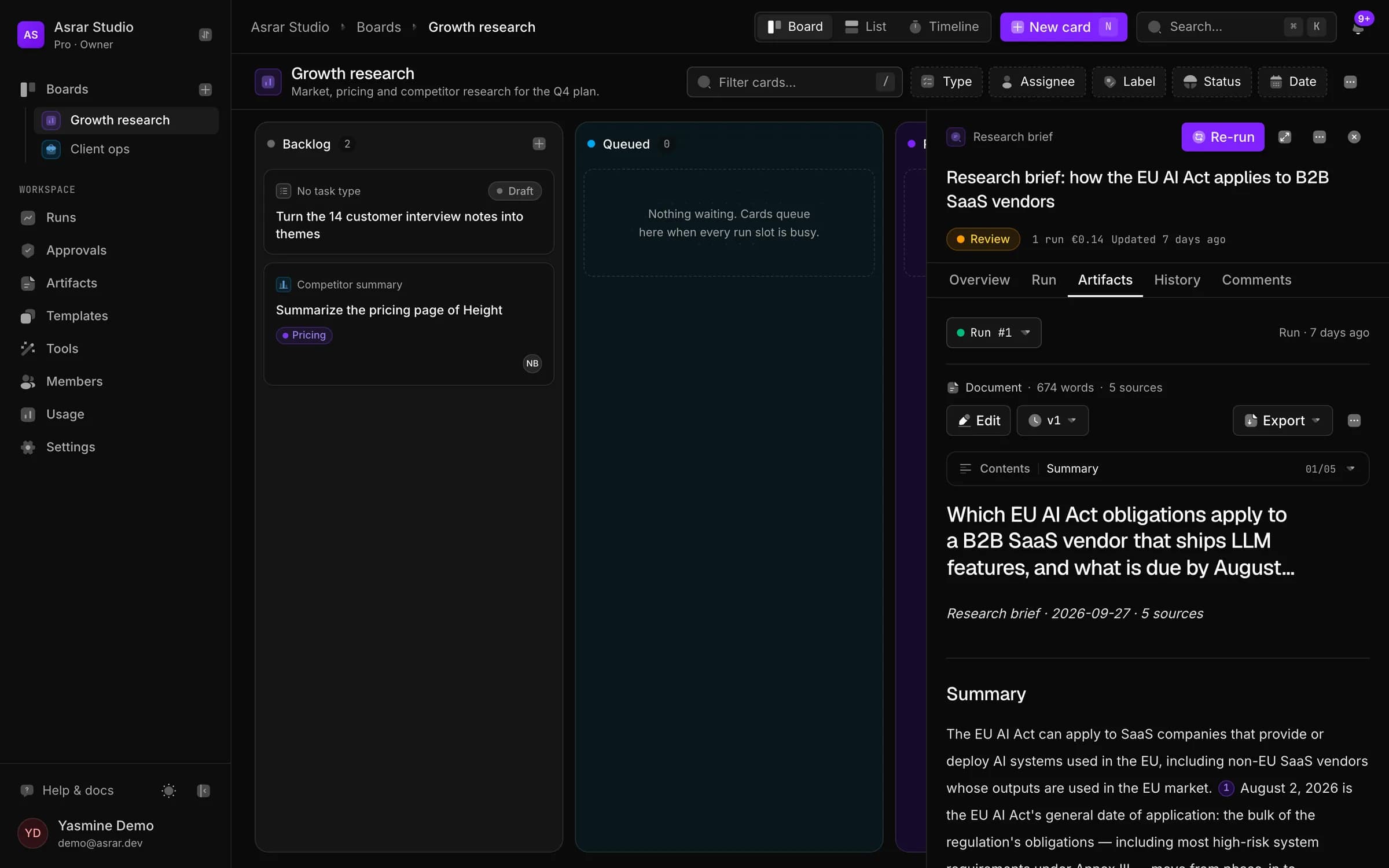Switch to the Timeline view
The image size is (1389, 868).
(944, 27)
